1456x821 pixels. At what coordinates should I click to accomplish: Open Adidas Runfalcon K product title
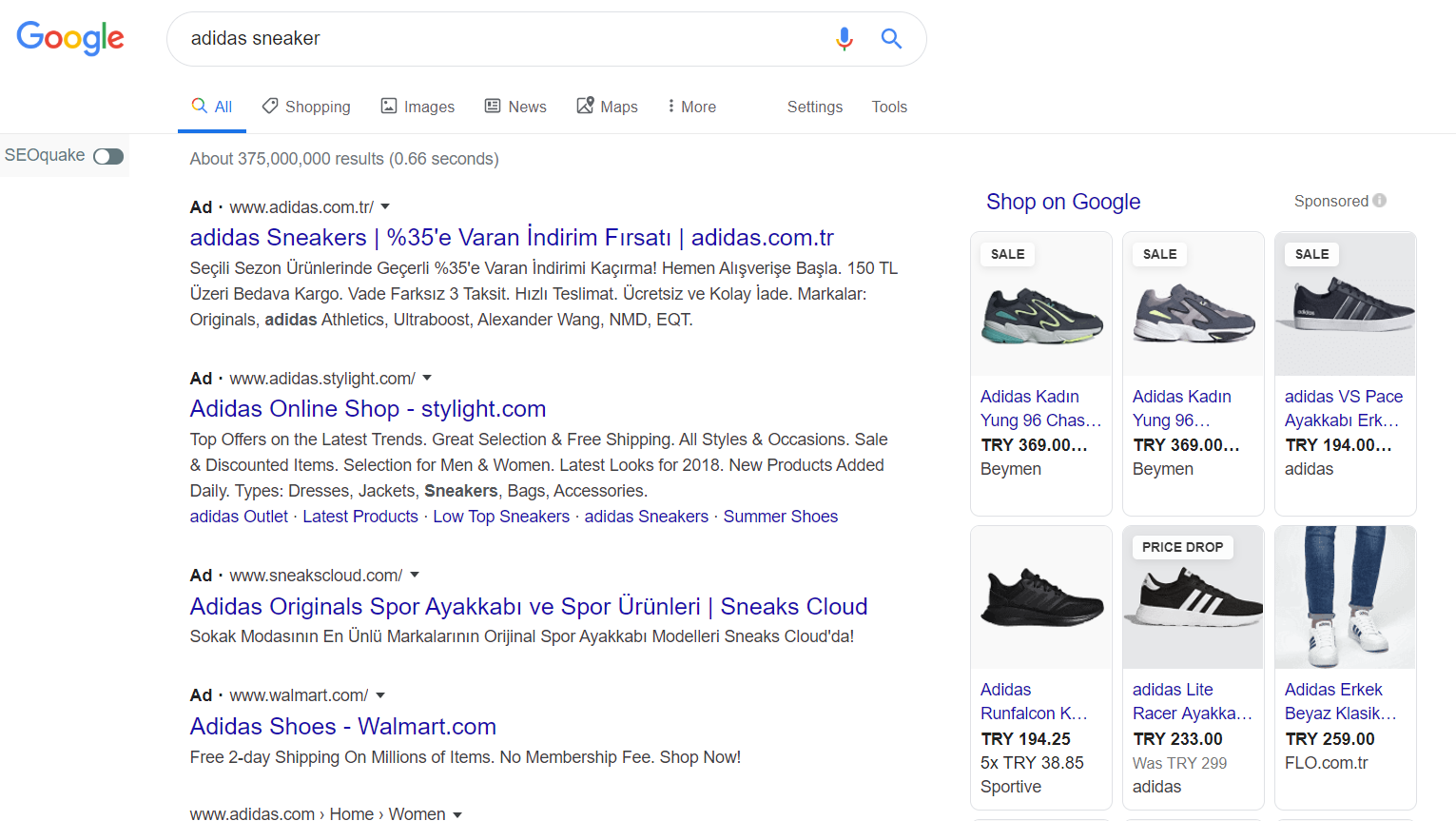coord(1034,701)
